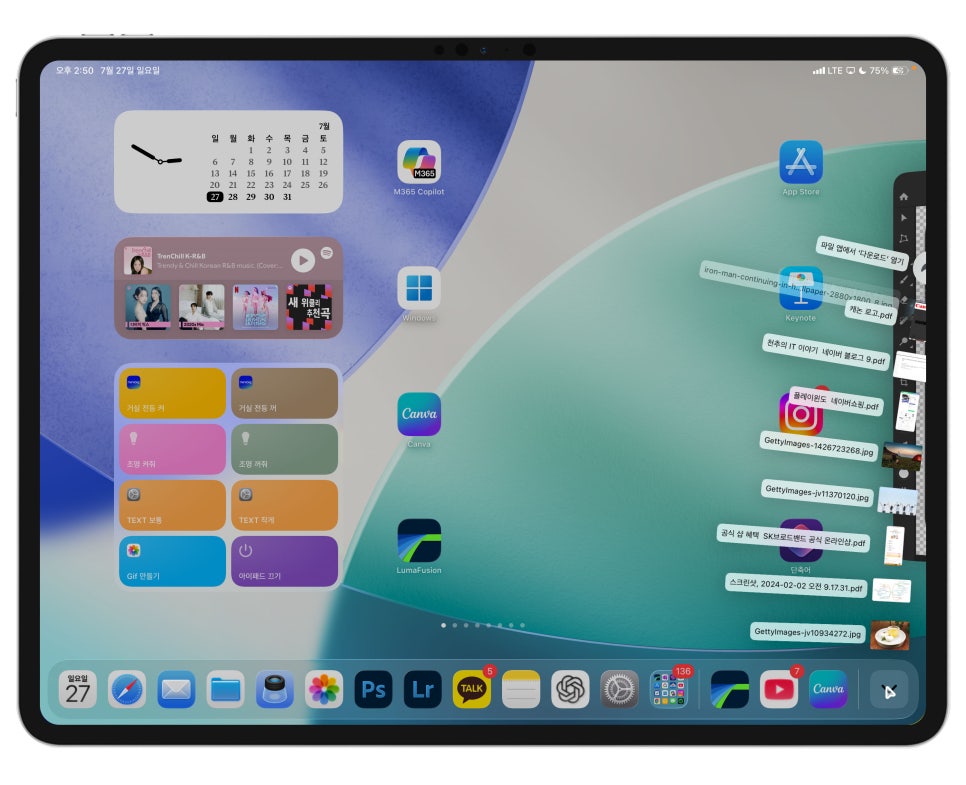Image resolution: width=966 pixels, height=785 pixels.
Task: Open 캐논 로고.pdf from the downloads fan
Action: pos(871,312)
